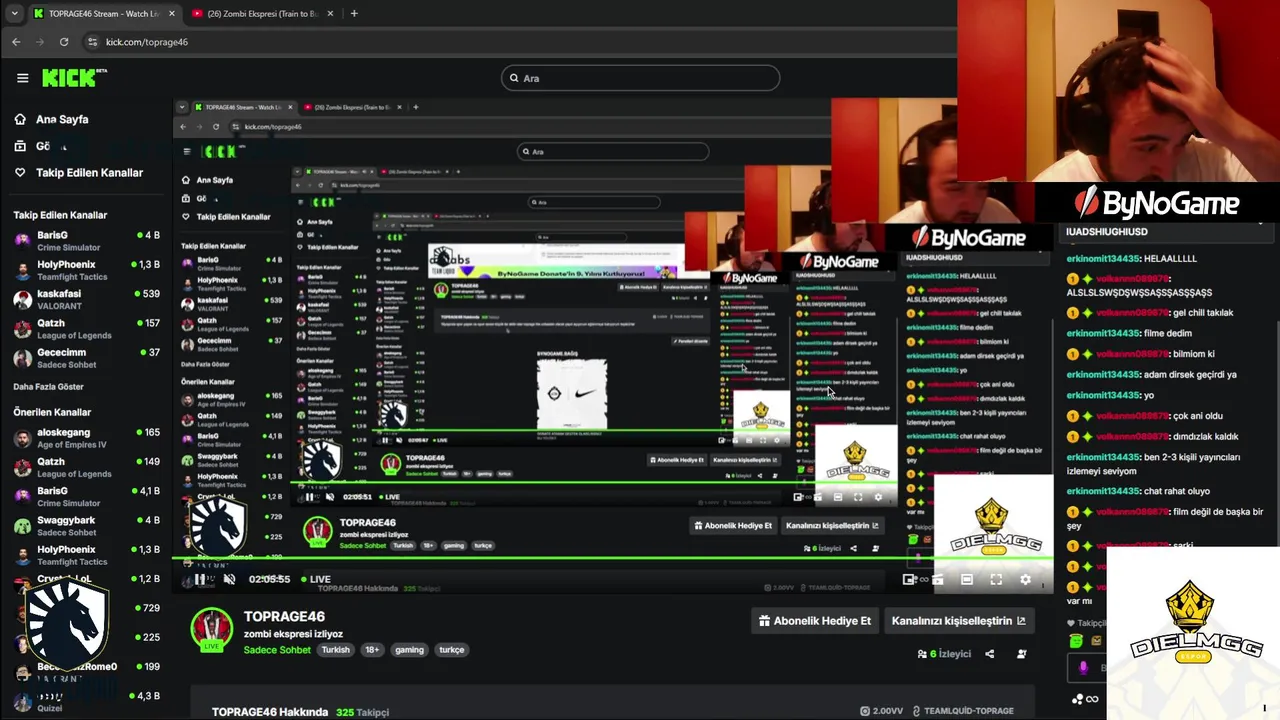Screen dimensions: 1280x720
Task: Open the 2.00VV Instagram link
Action: point(881,711)
